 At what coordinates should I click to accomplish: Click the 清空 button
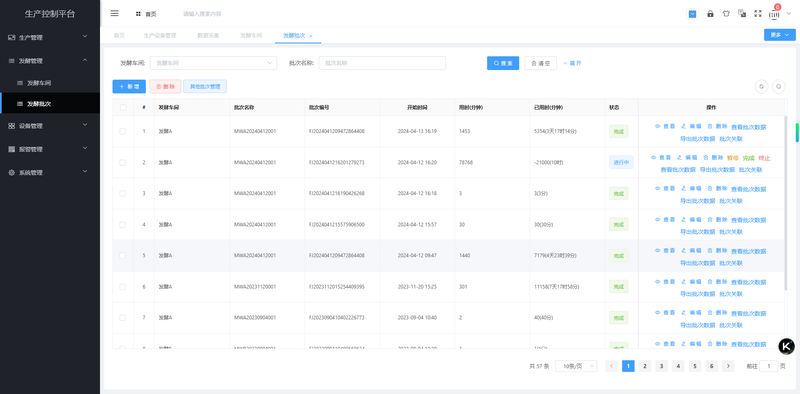point(540,63)
